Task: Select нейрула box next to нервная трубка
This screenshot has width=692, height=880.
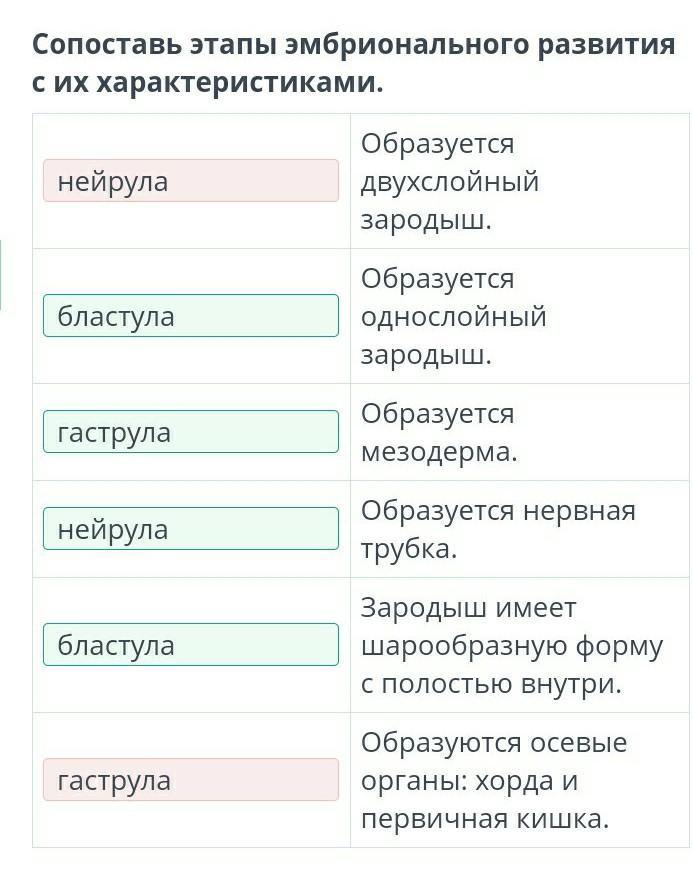Action: pyautogui.click(x=190, y=529)
